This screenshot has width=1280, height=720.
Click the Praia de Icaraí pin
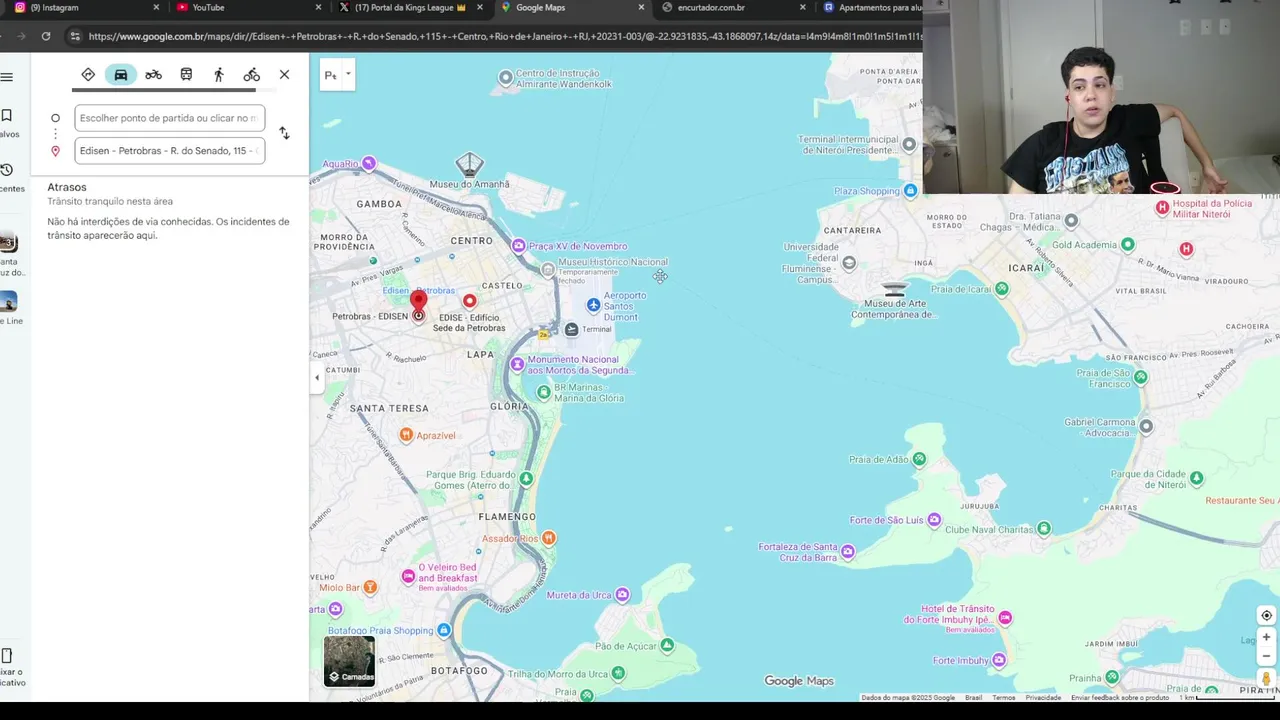(1002, 289)
